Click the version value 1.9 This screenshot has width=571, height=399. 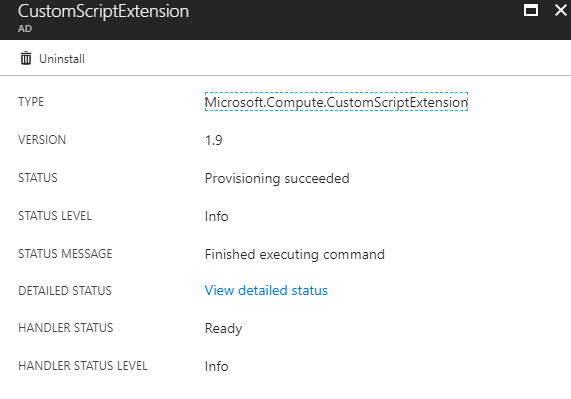click(214, 140)
